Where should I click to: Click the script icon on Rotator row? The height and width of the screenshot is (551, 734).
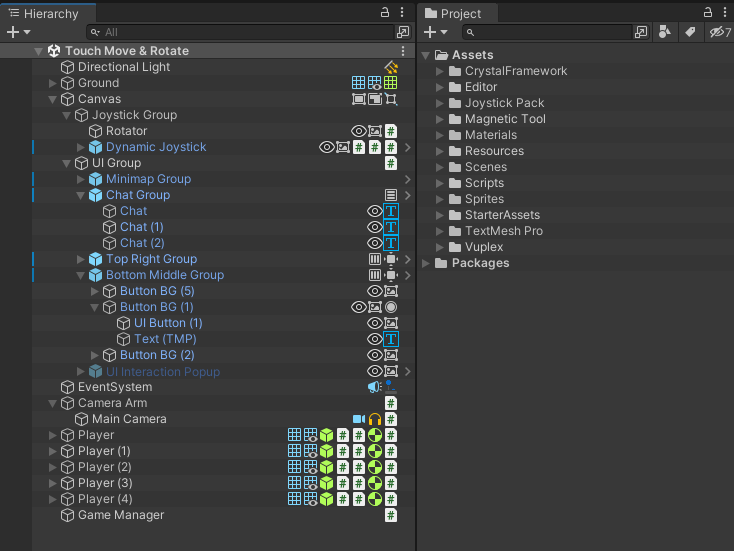point(391,131)
